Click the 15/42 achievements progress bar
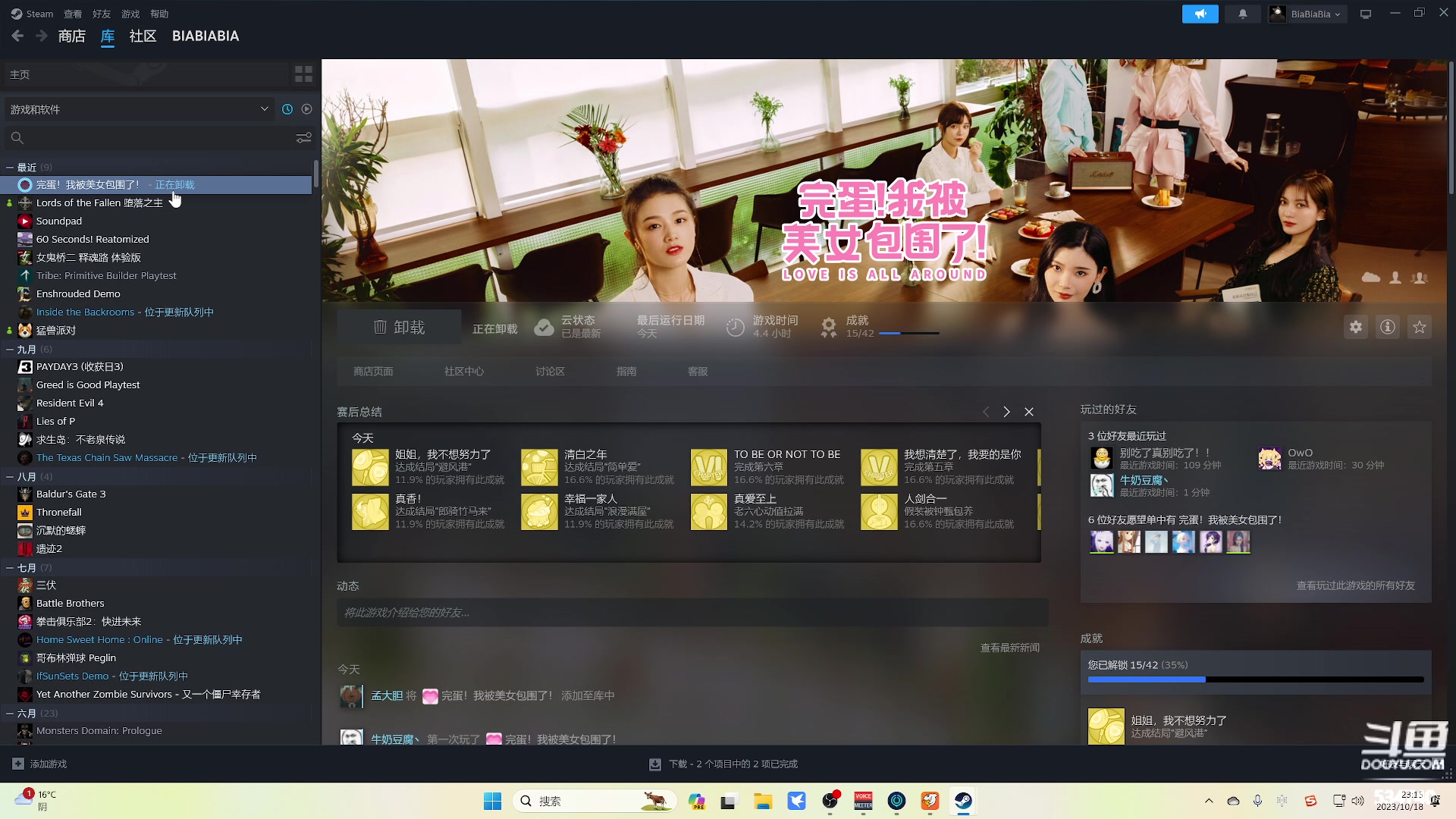This screenshot has width=1456, height=819. tap(909, 333)
